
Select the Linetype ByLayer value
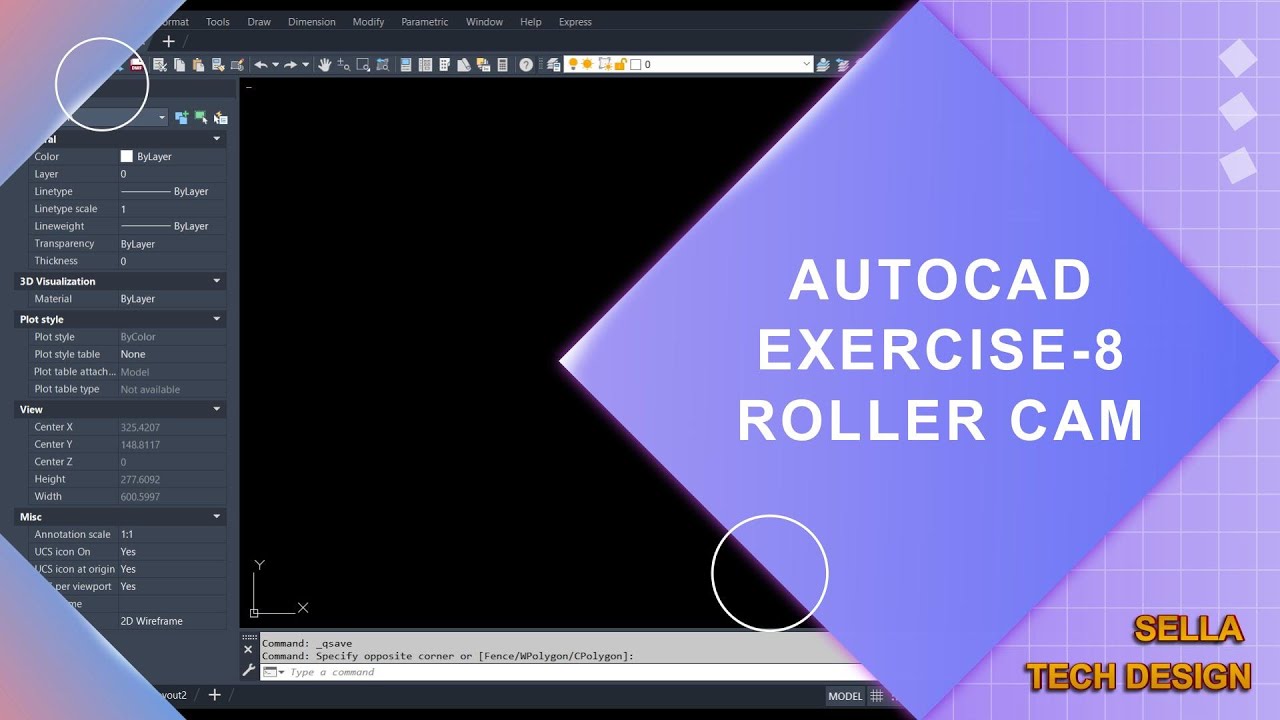[x=171, y=191]
